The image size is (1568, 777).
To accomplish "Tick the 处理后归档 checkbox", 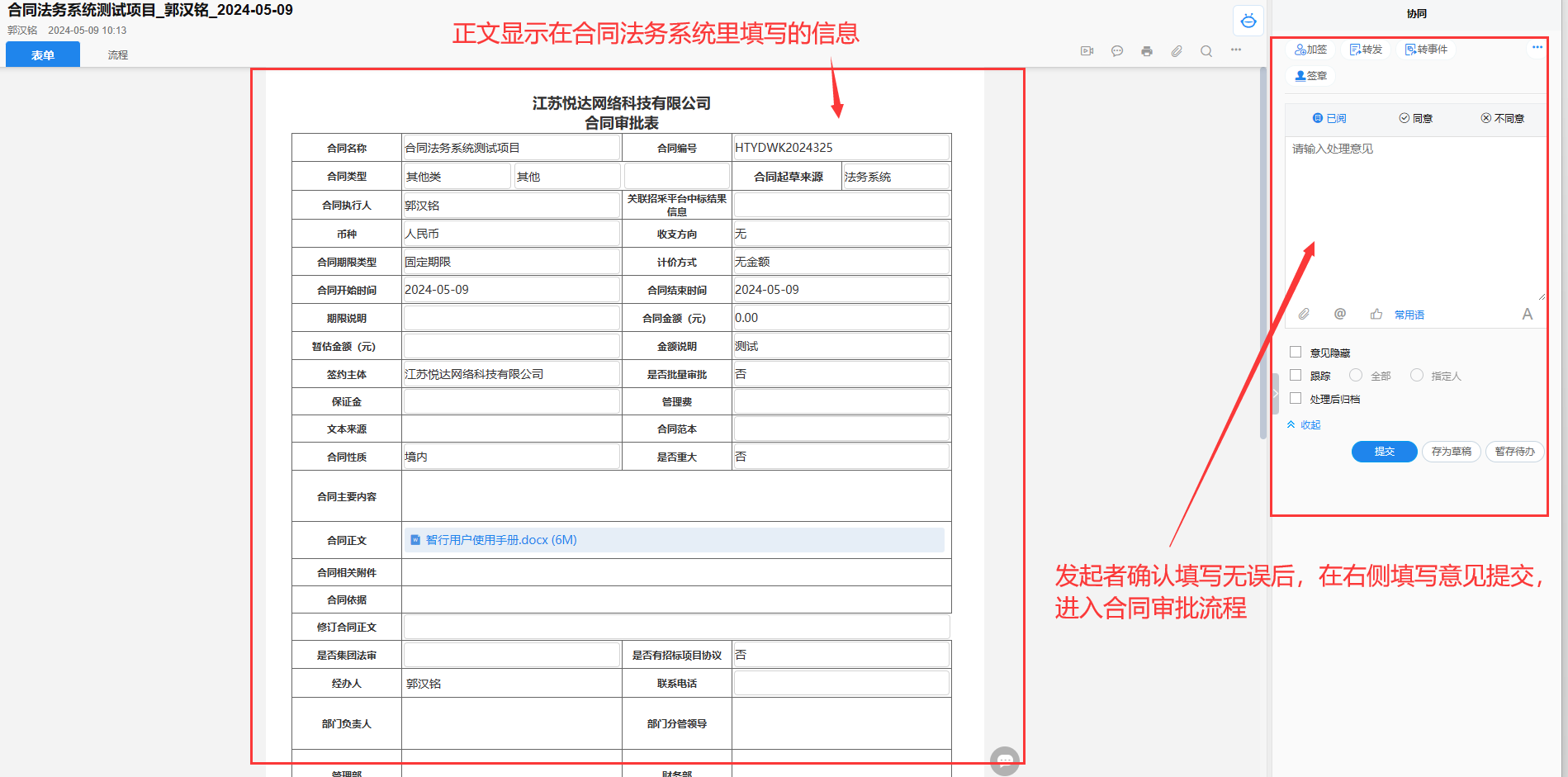I will 1296,399.
